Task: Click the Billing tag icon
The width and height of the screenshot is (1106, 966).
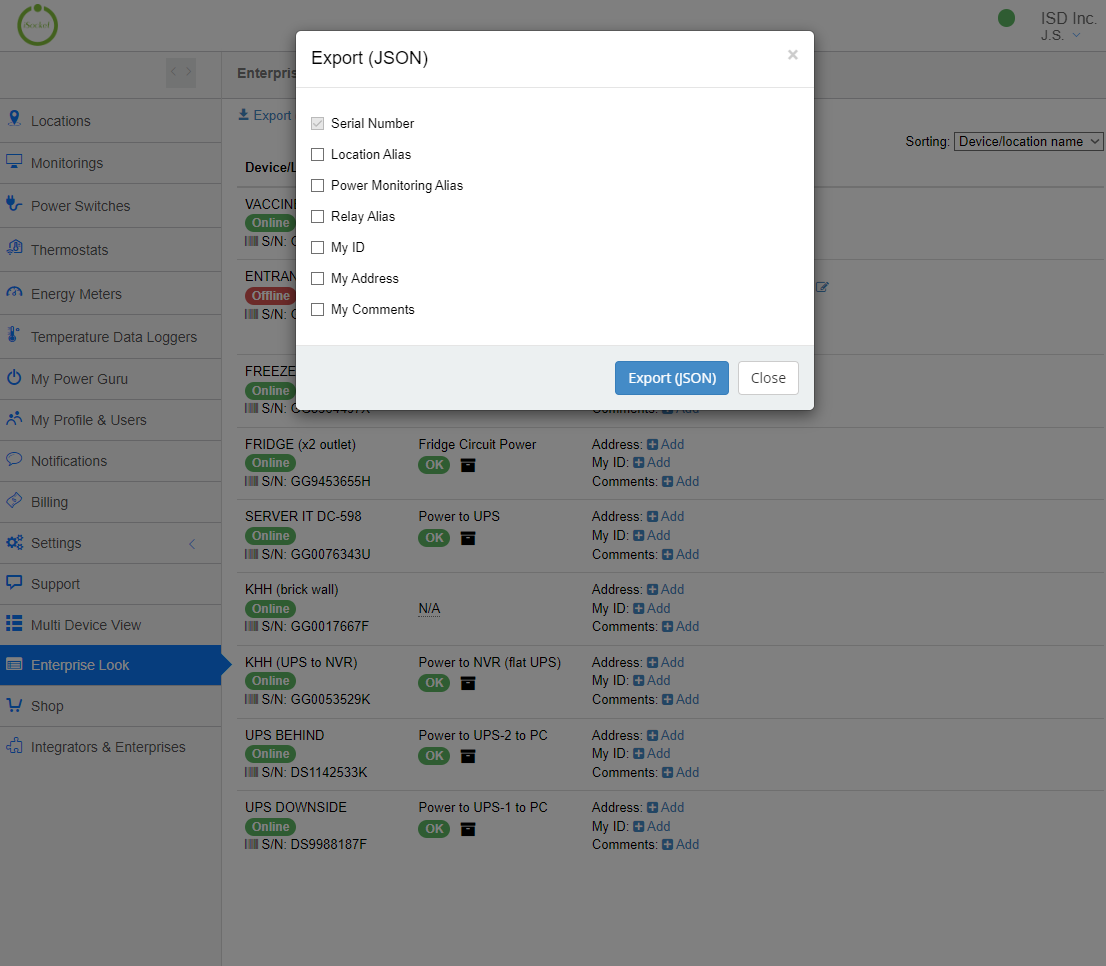Action: pos(14,501)
